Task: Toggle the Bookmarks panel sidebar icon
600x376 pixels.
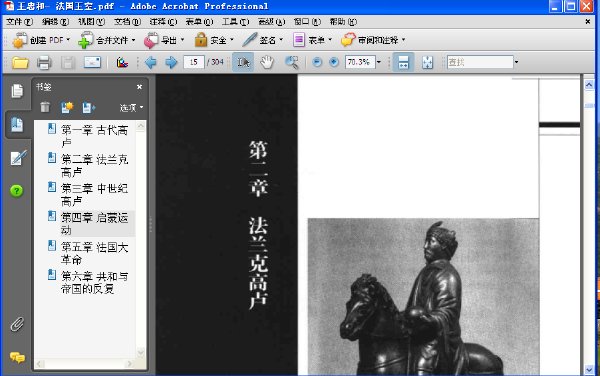Action: (17, 125)
